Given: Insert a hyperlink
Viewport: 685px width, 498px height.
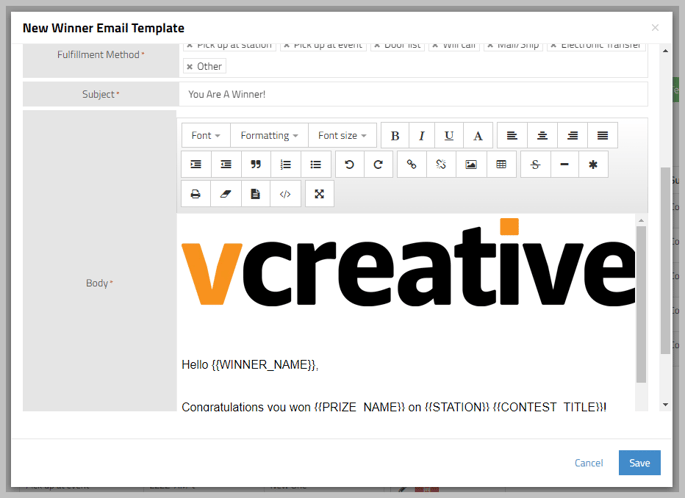Looking at the screenshot, I should tap(412, 164).
